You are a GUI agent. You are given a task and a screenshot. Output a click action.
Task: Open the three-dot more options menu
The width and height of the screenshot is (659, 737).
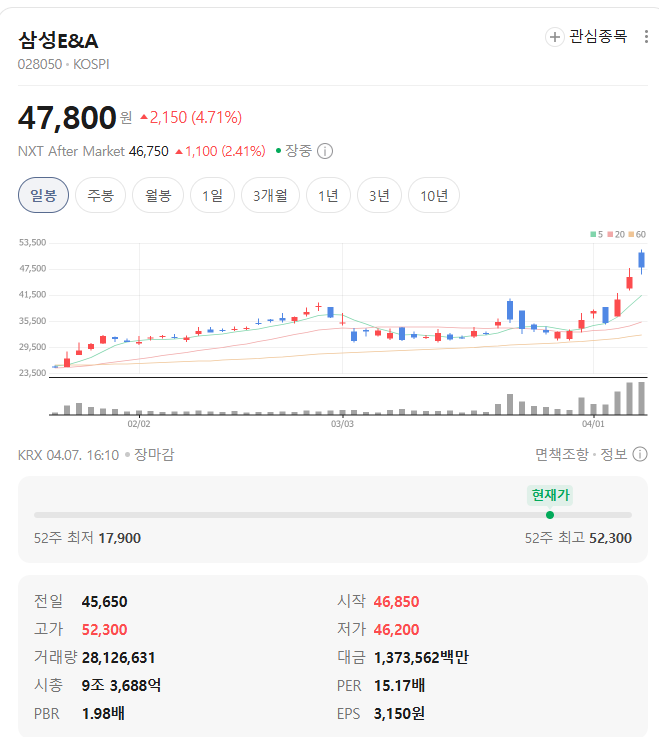(646, 37)
